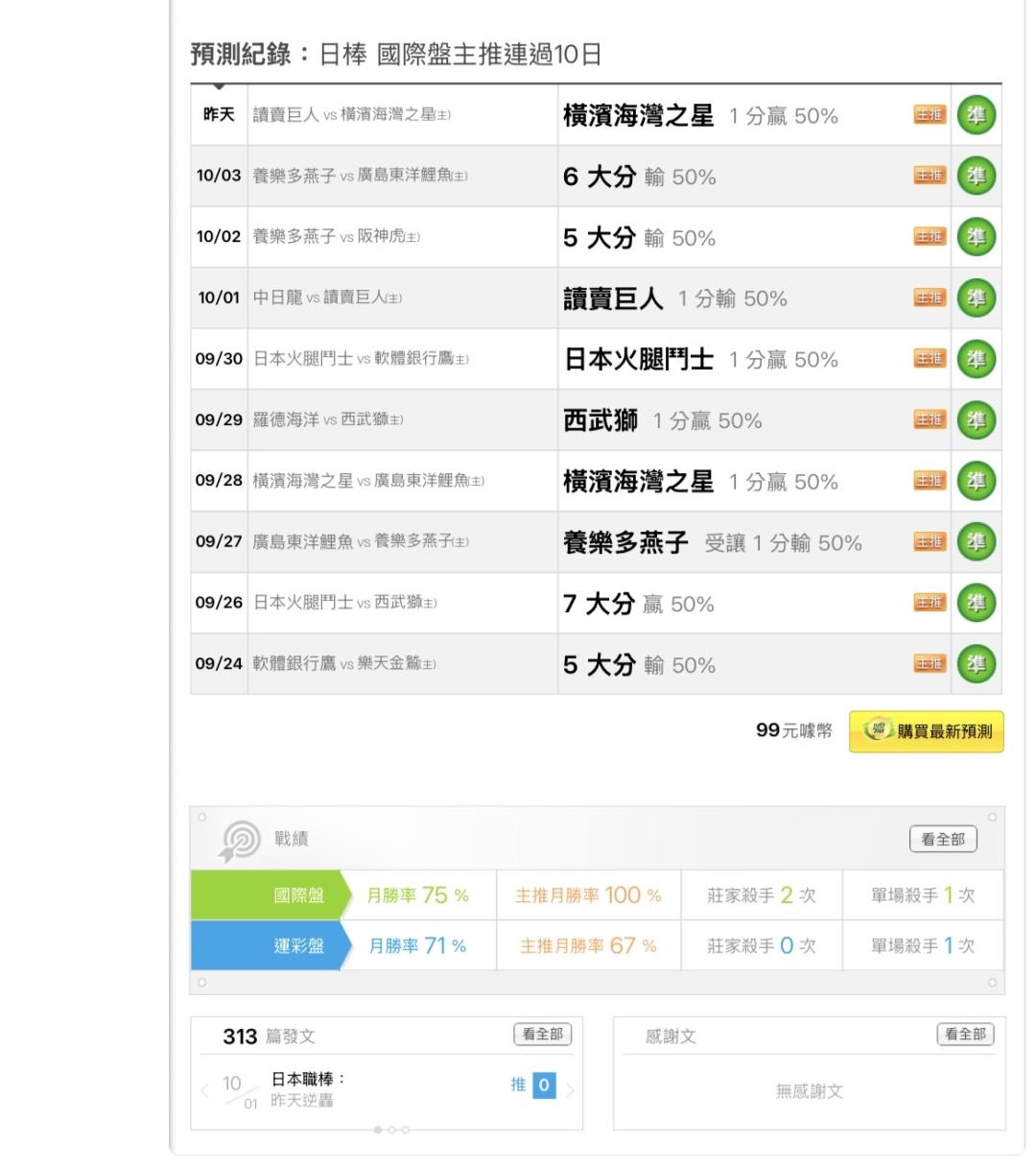Image resolution: width=1036 pixels, height=1167 pixels.
Task: Open 看全部 in 感謝文 section
Action: click(x=964, y=1035)
